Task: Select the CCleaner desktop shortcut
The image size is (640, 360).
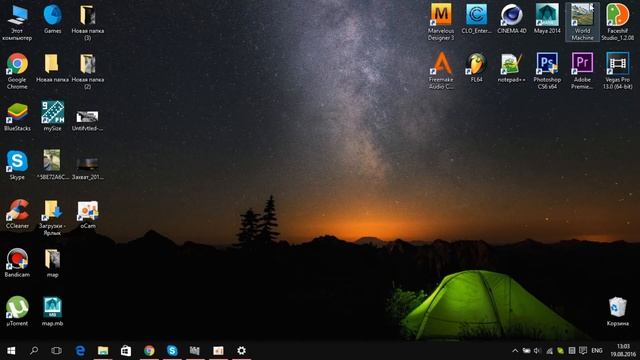Action: pos(17,213)
